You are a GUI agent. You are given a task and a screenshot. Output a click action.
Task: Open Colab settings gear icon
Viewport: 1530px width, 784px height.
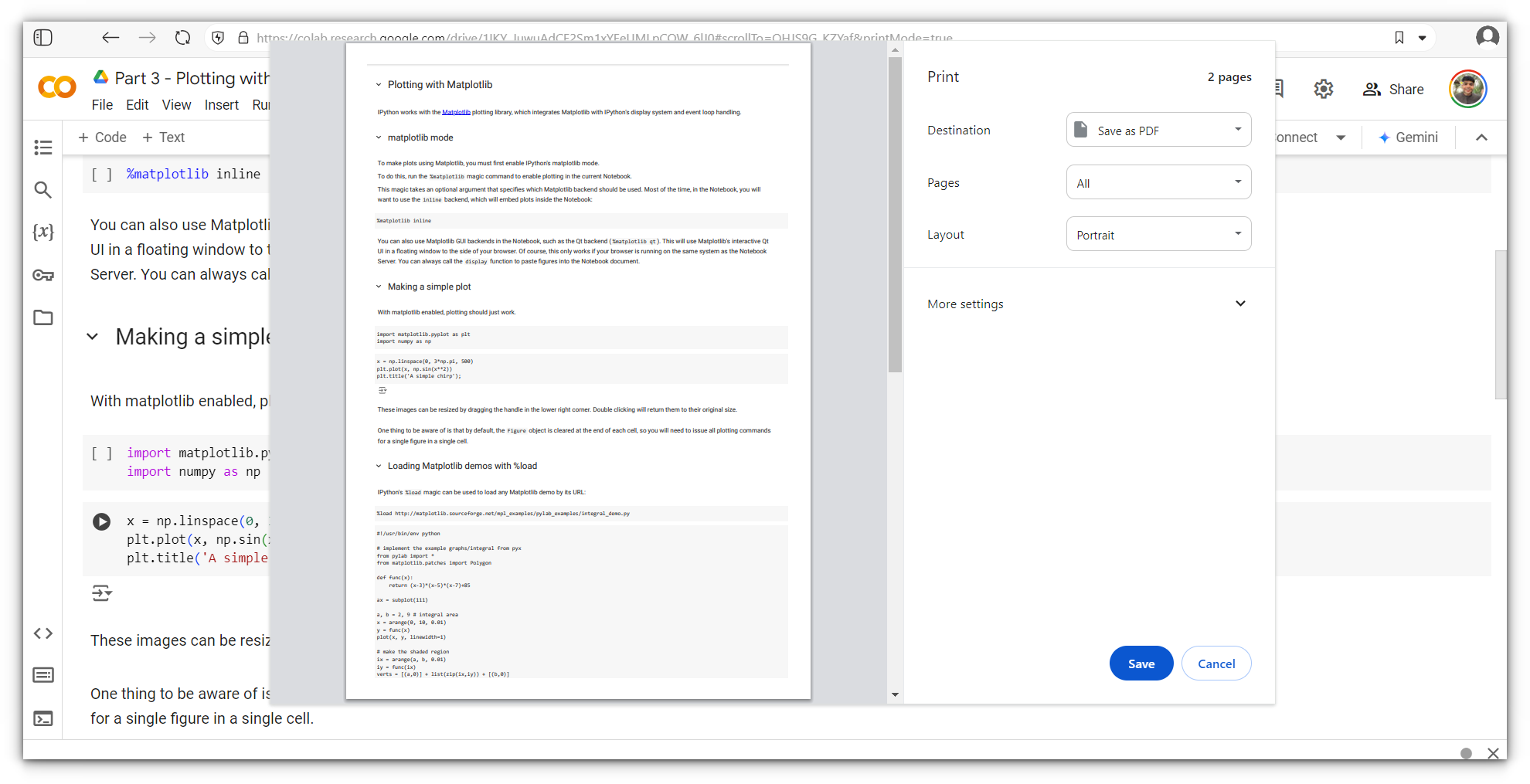[x=1323, y=90]
